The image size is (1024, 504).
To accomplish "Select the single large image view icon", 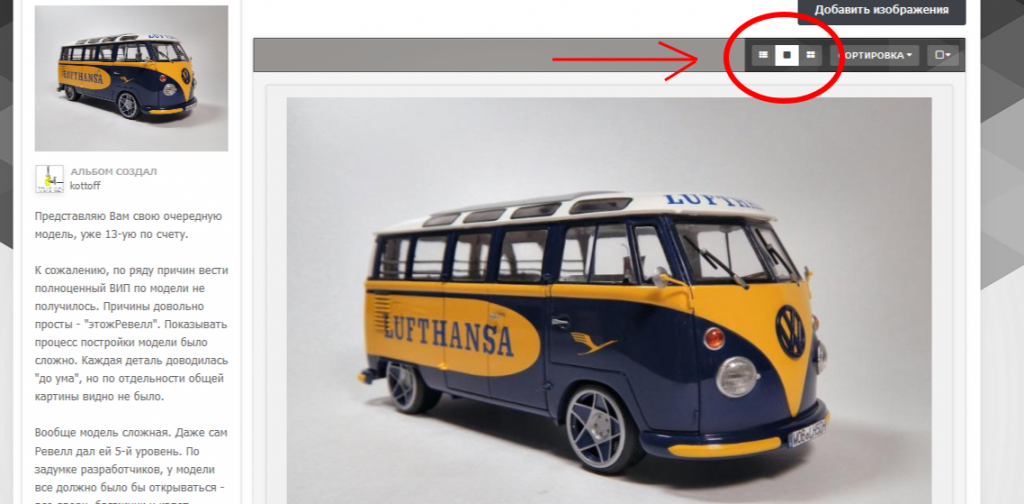I will point(787,55).
